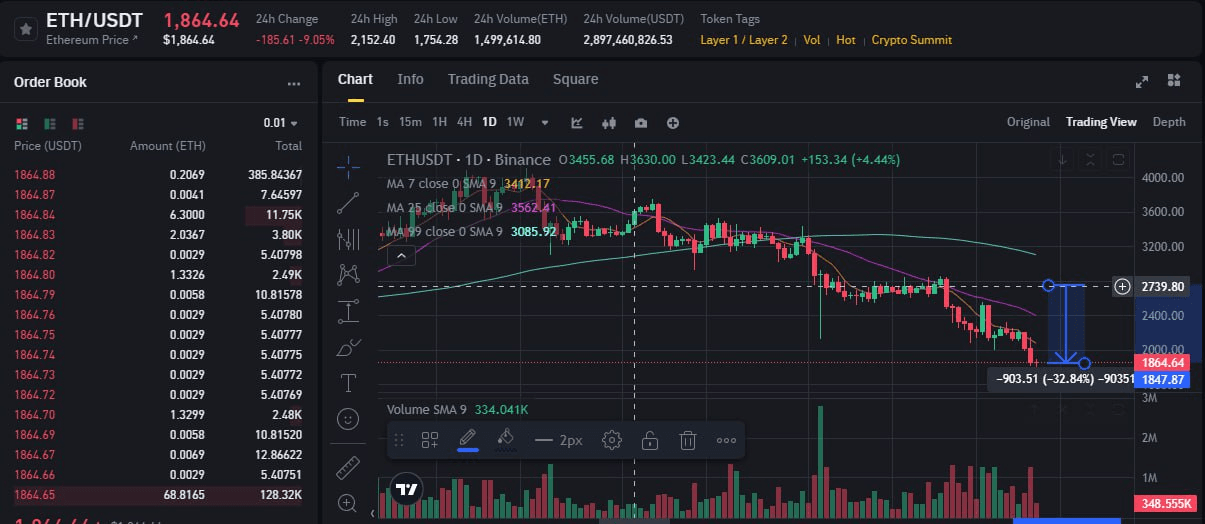
Task: Open the multi-chart grid layout icon
Action: click(x=1174, y=81)
